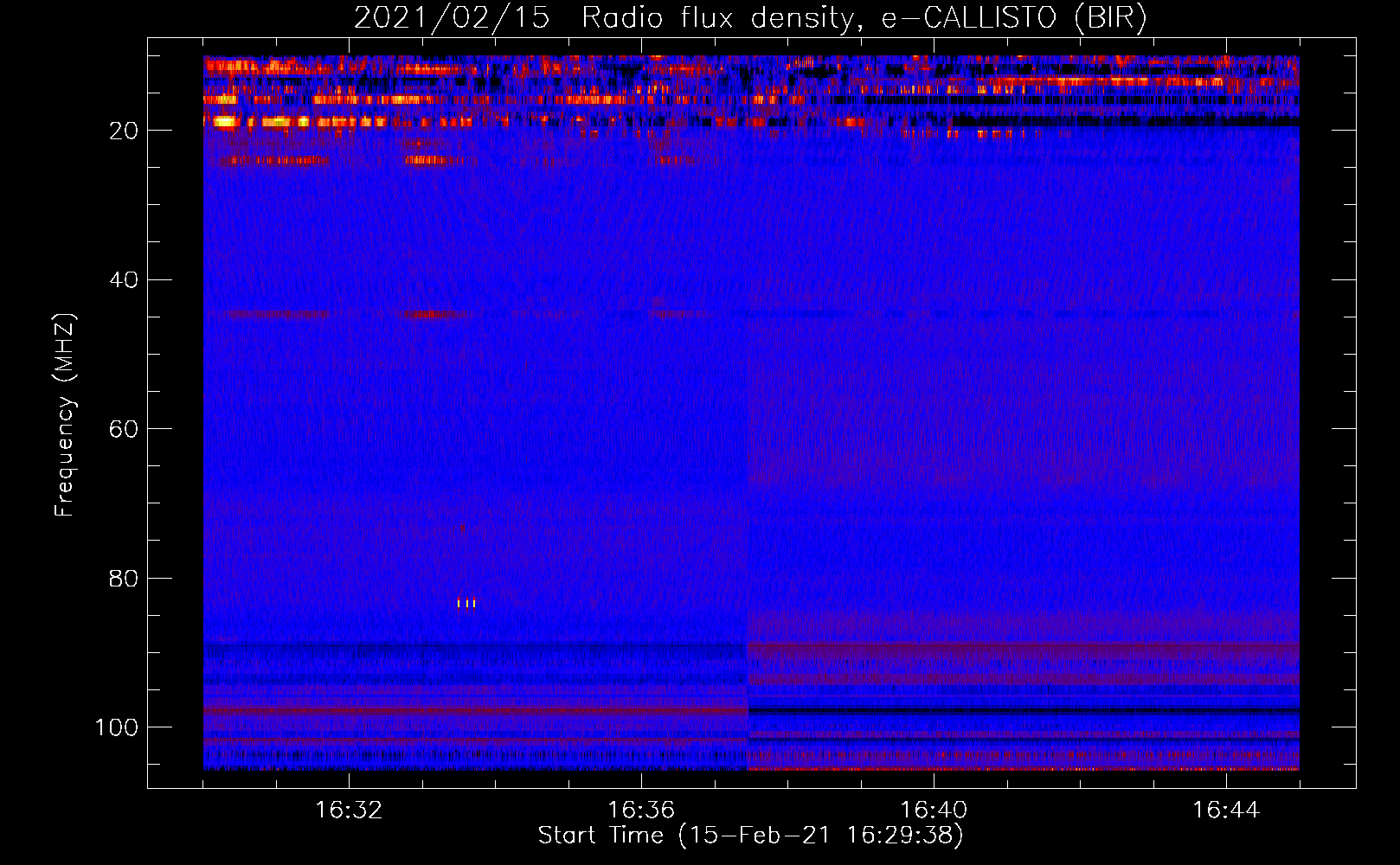Viewport: 1400px width, 865px height.
Task: Click the '16:40' time tick label
Action: (x=934, y=811)
